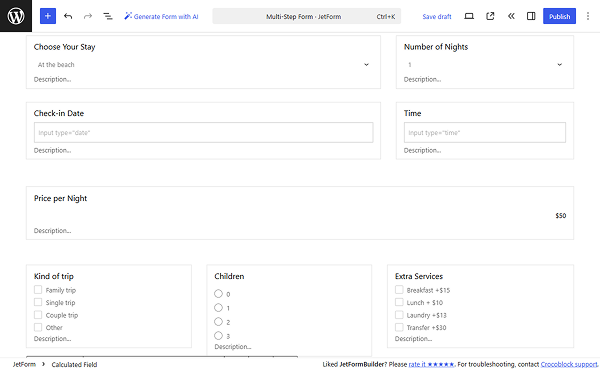600x370 pixels.
Task: Check the Family trip checkbox
Action: click(38, 290)
